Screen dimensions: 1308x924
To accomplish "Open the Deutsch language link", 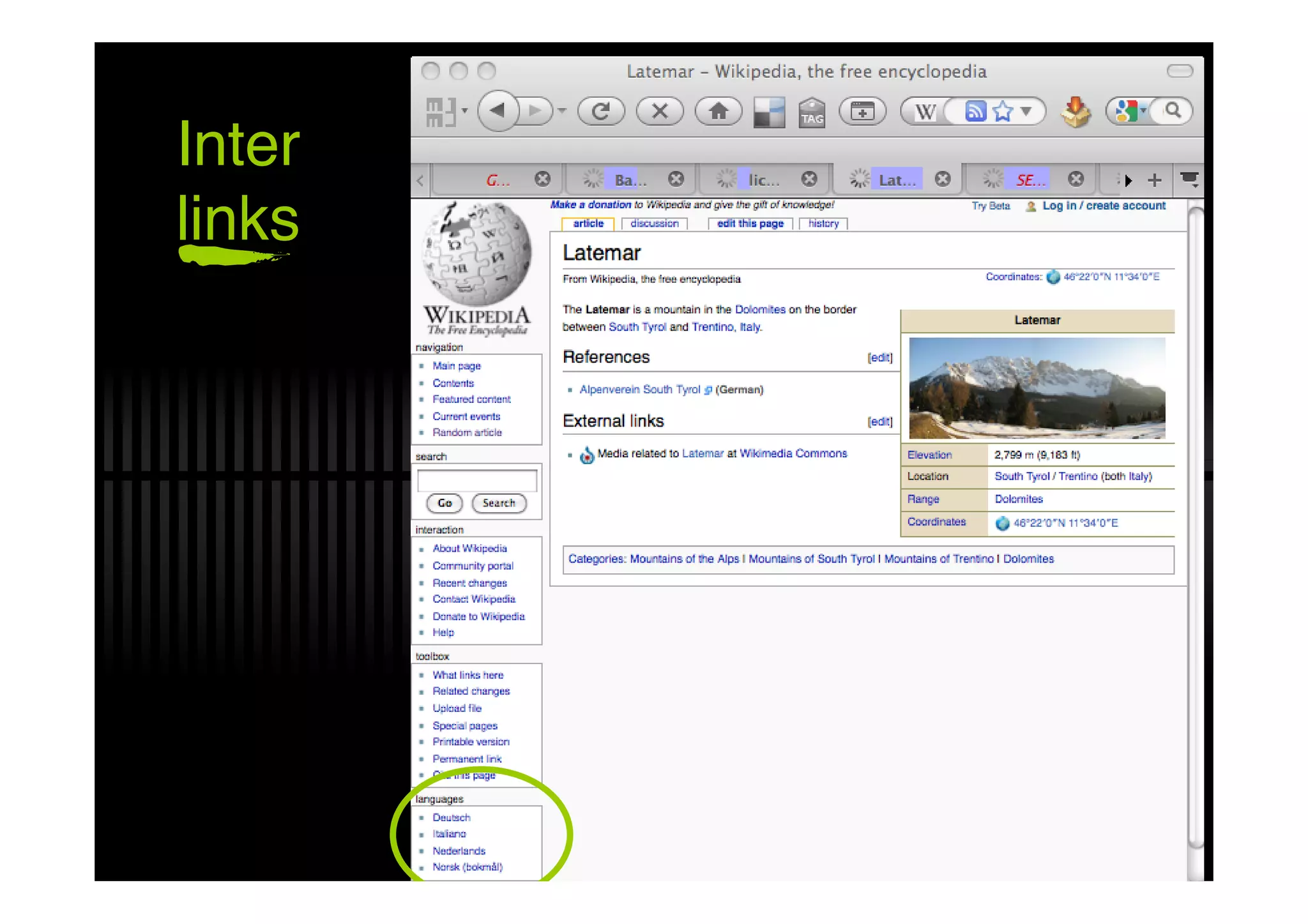I will click(451, 817).
